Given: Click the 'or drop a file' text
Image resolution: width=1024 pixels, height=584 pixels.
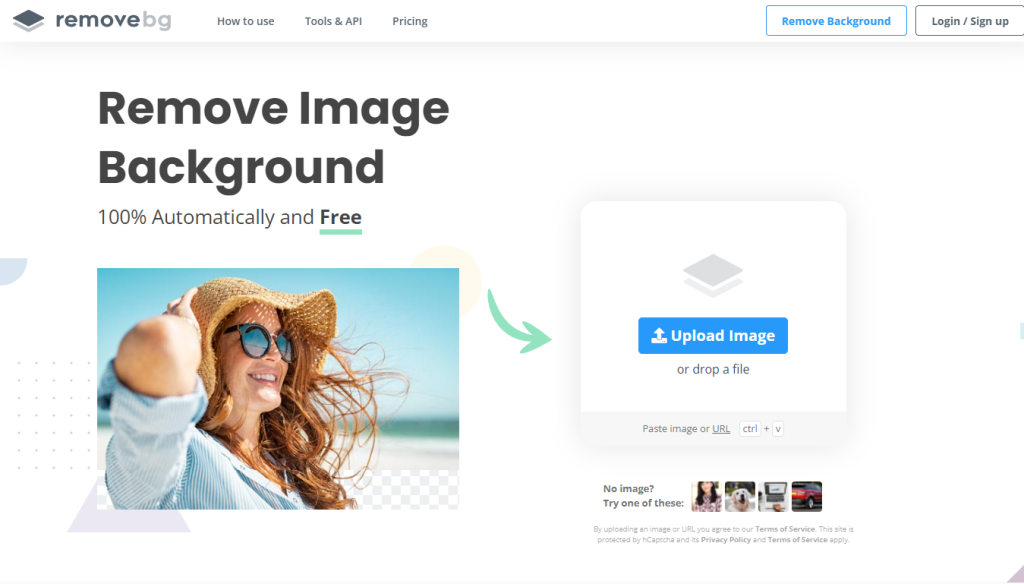Looking at the screenshot, I should pyautogui.click(x=712, y=369).
